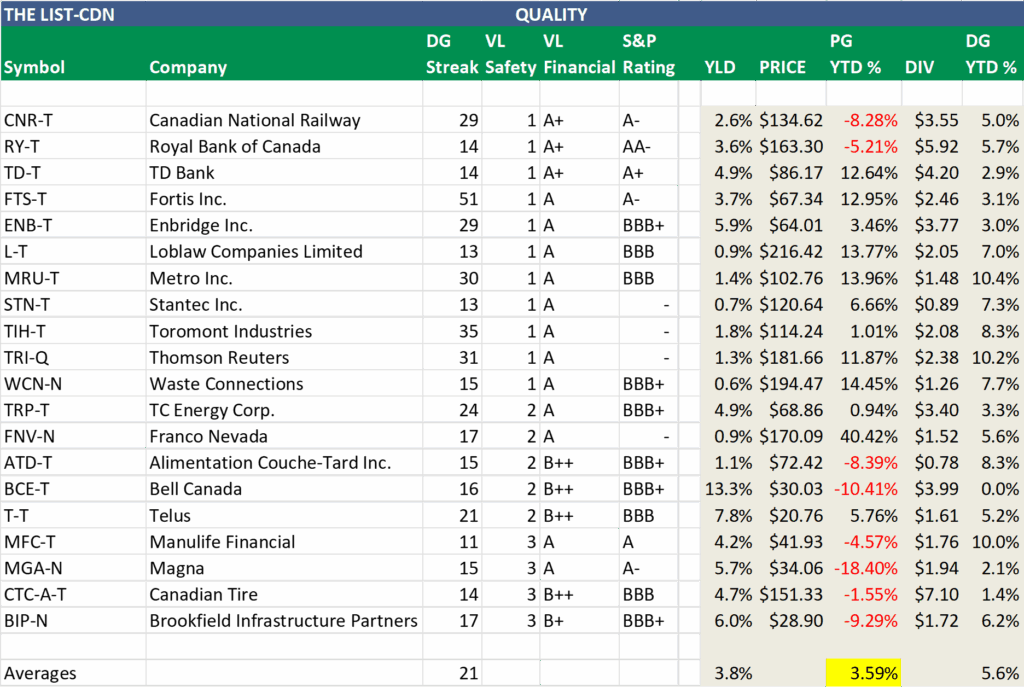
Task: Click Stantec price $120.64
Action: pos(791,304)
